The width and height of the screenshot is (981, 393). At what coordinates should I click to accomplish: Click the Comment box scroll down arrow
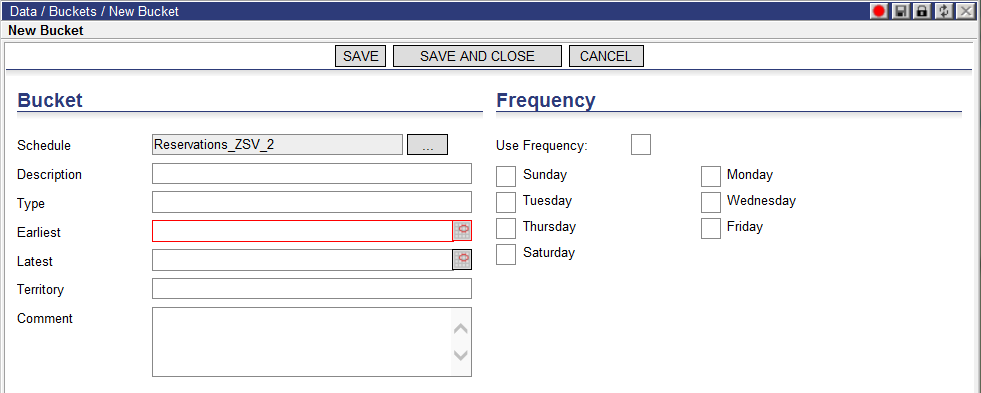460,355
